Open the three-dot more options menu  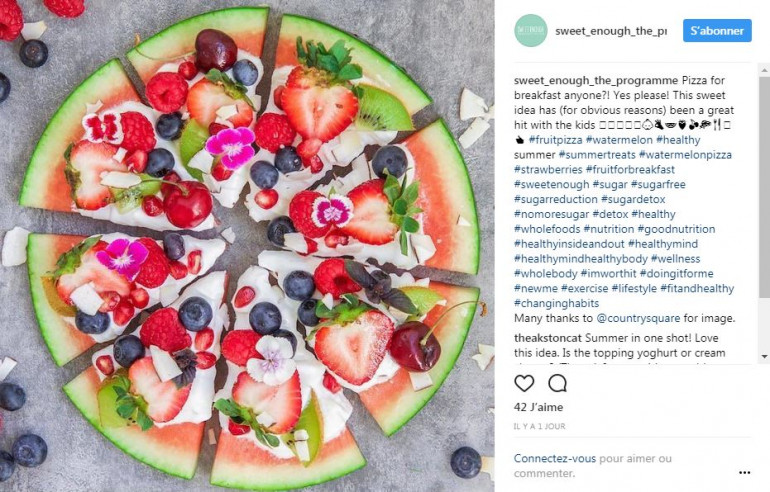744,472
